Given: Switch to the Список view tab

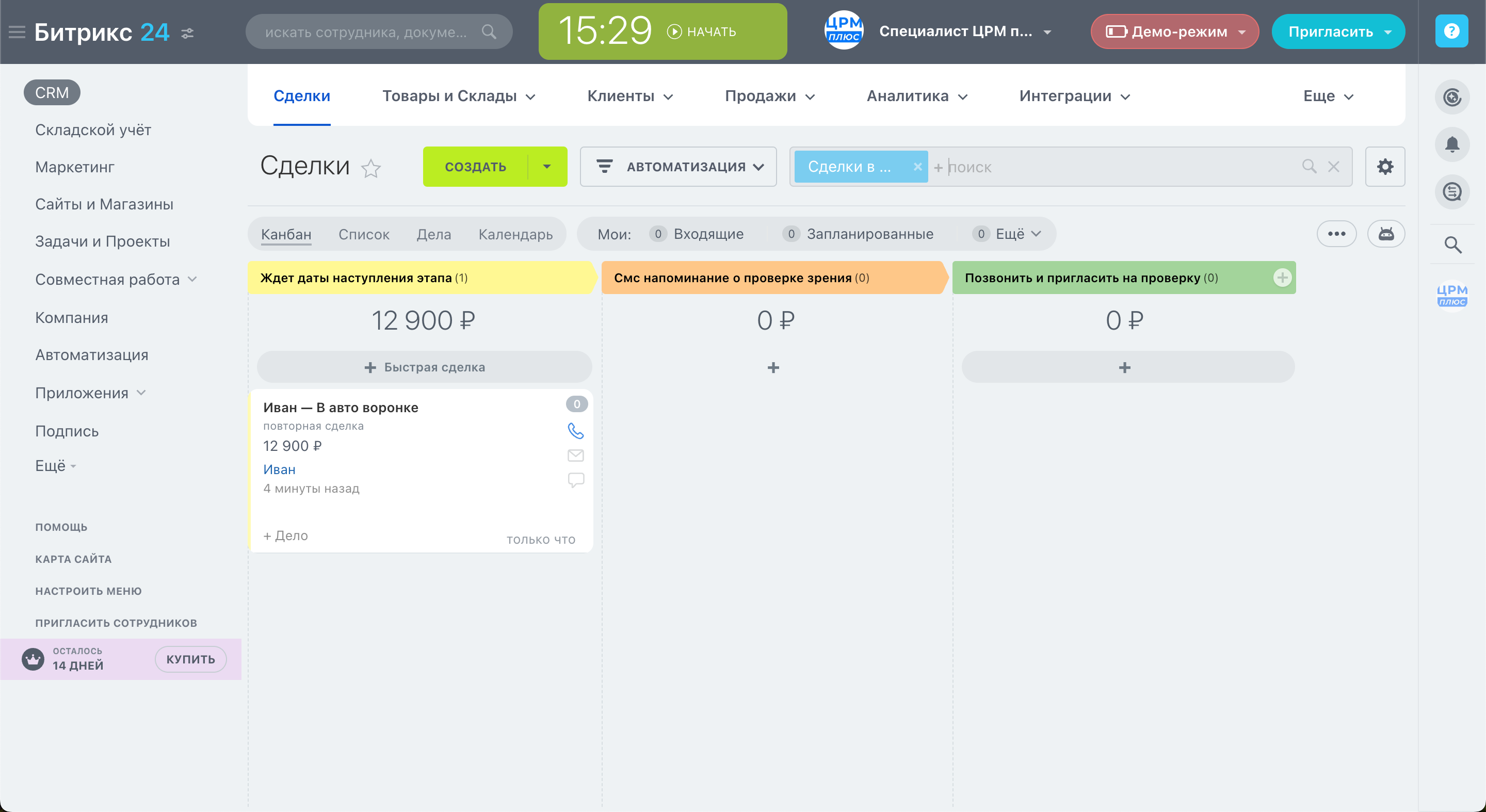Looking at the screenshot, I should (x=364, y=234).
